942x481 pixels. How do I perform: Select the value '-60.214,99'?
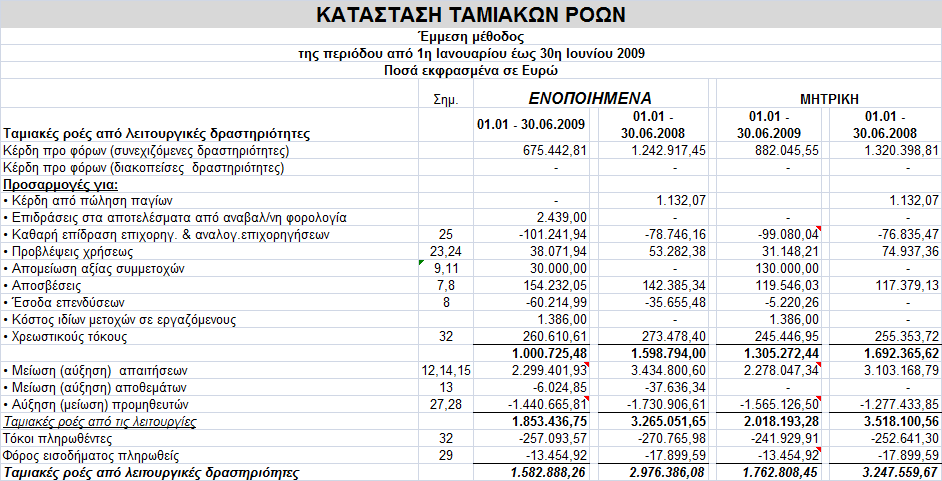(556, 303)
